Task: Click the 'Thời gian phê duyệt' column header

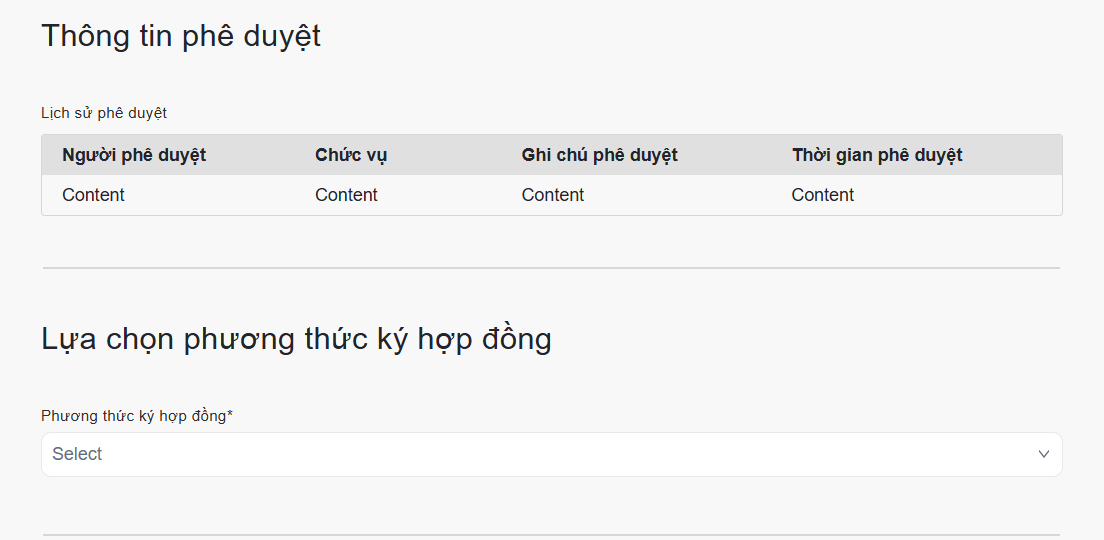Action: coord(877,155)
